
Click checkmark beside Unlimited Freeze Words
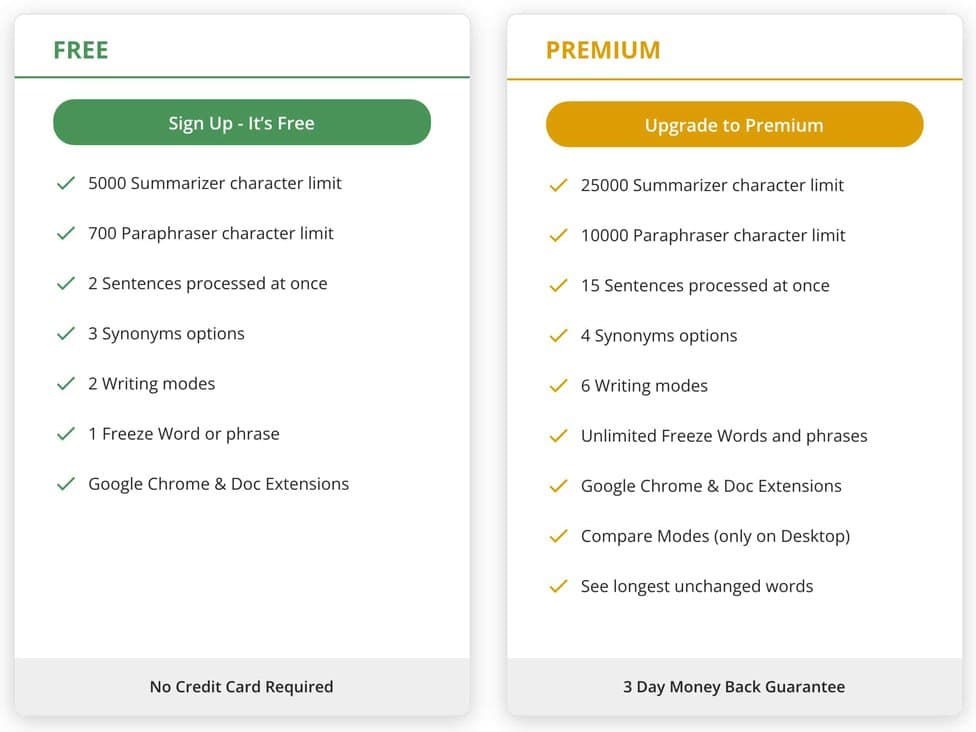point(559,436)
